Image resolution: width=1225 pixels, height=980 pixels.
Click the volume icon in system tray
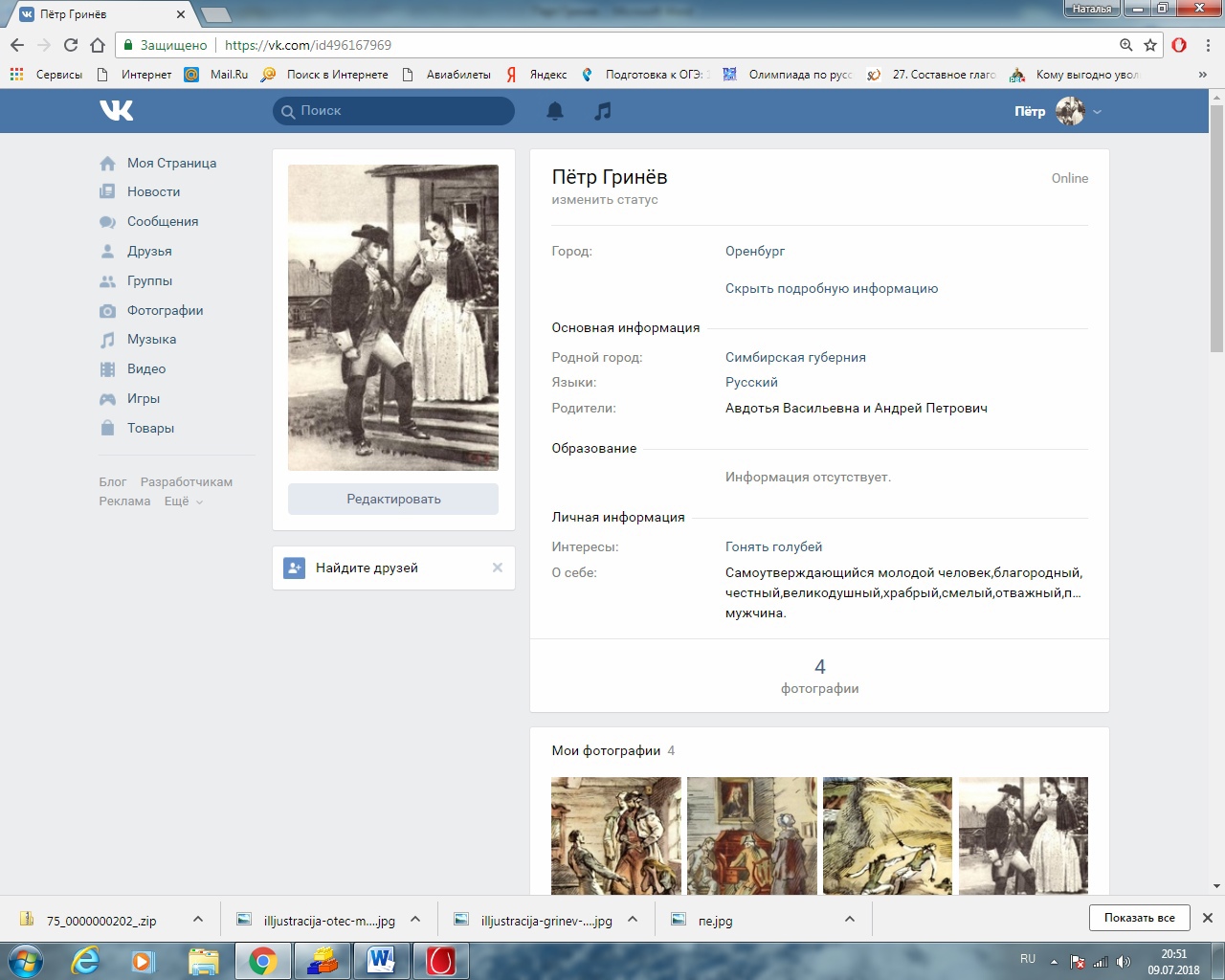click(1123, 962)
